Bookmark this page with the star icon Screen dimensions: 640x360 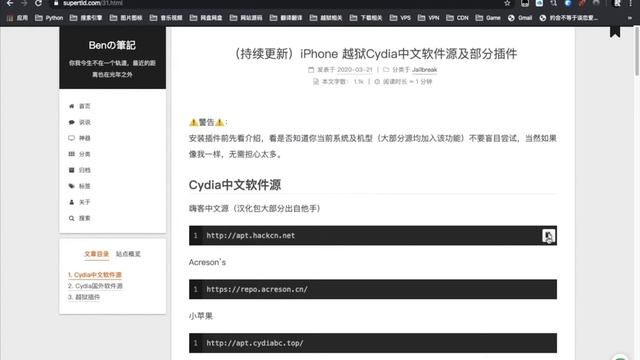(507, 3)
